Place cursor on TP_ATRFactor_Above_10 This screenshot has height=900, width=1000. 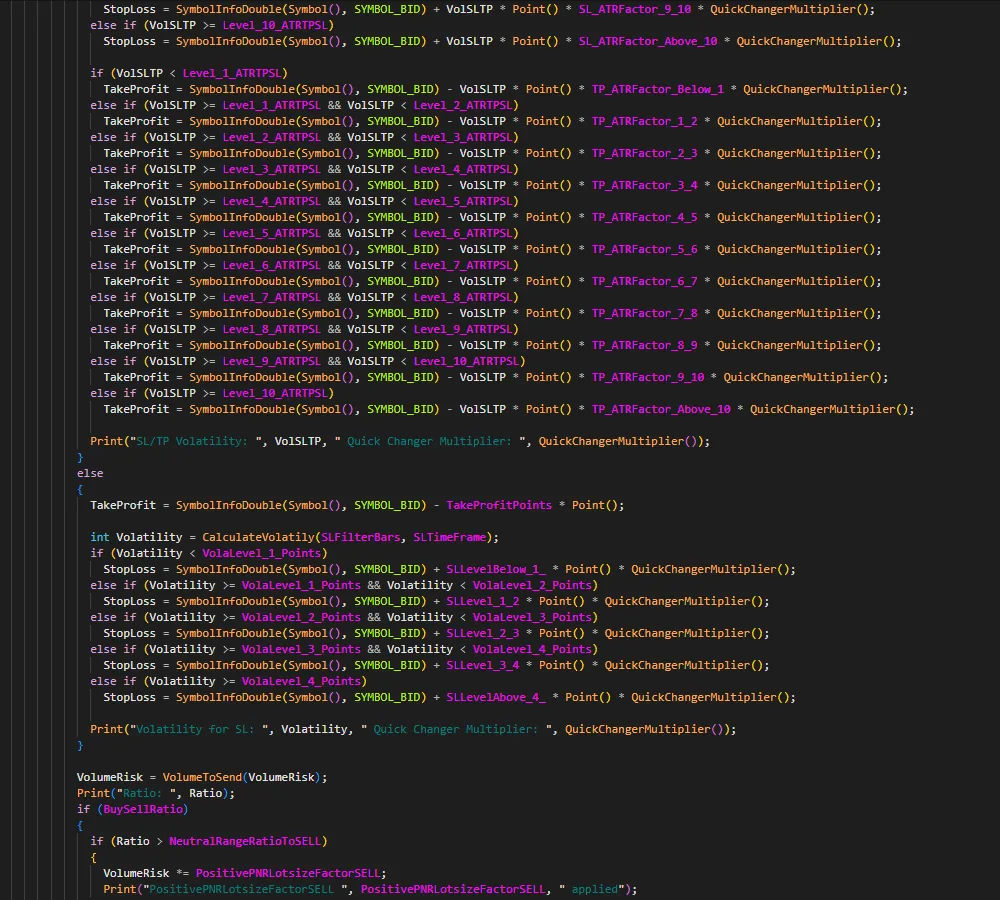point(660,409)
